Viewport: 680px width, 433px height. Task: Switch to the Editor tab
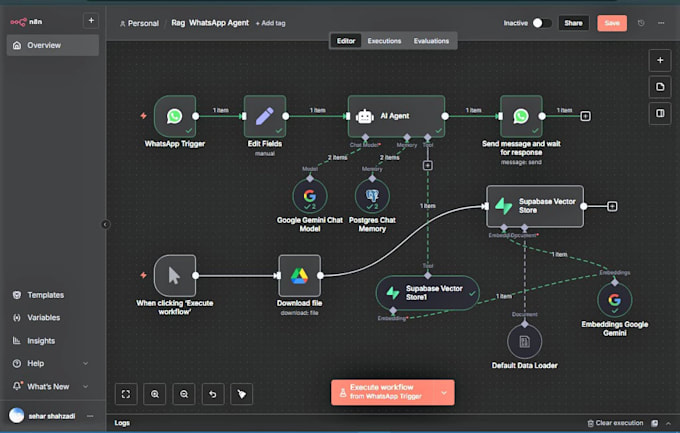[x=346, y=41]
